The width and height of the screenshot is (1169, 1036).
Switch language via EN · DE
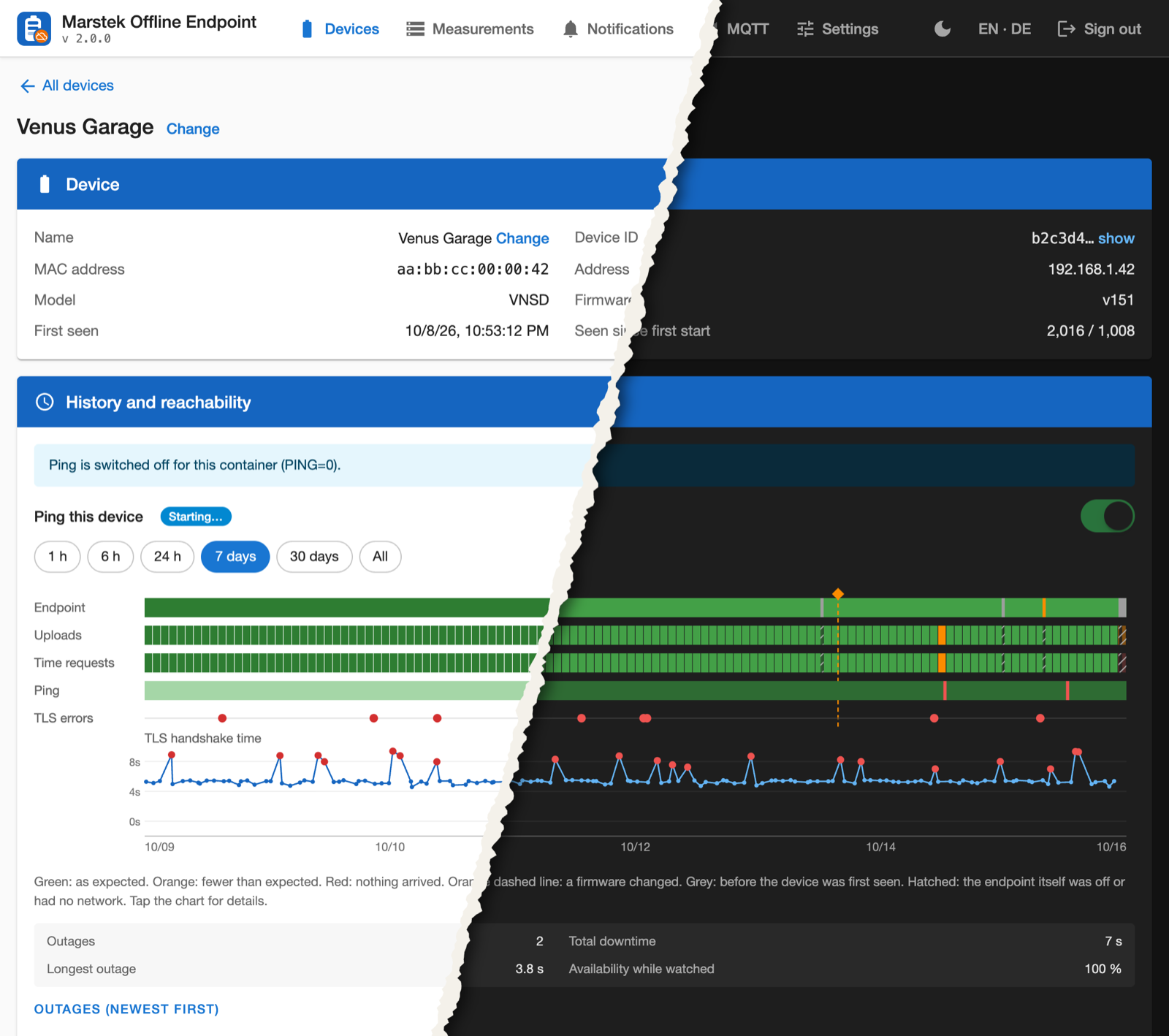click(1005, 29)
